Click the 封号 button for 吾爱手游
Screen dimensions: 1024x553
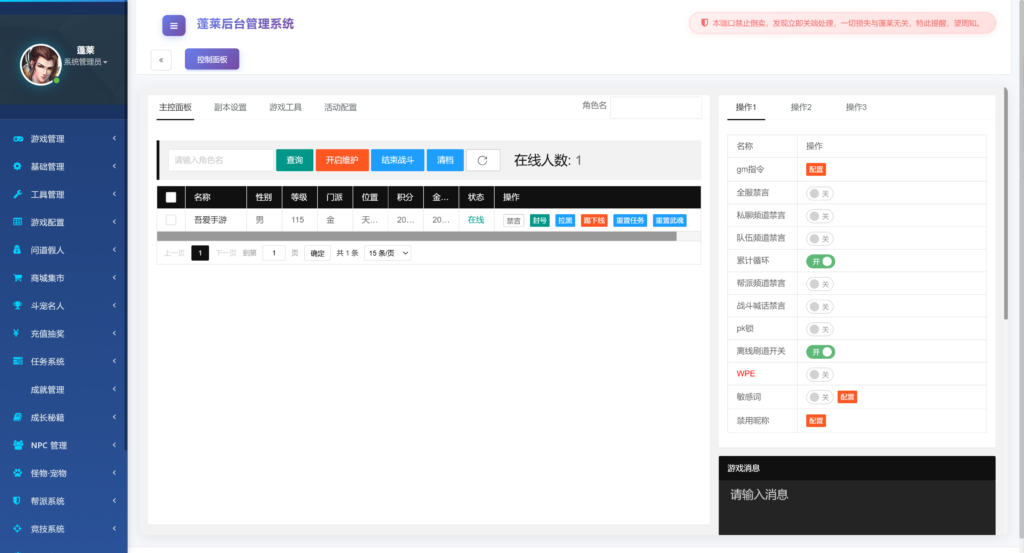(x=539, y=221)
